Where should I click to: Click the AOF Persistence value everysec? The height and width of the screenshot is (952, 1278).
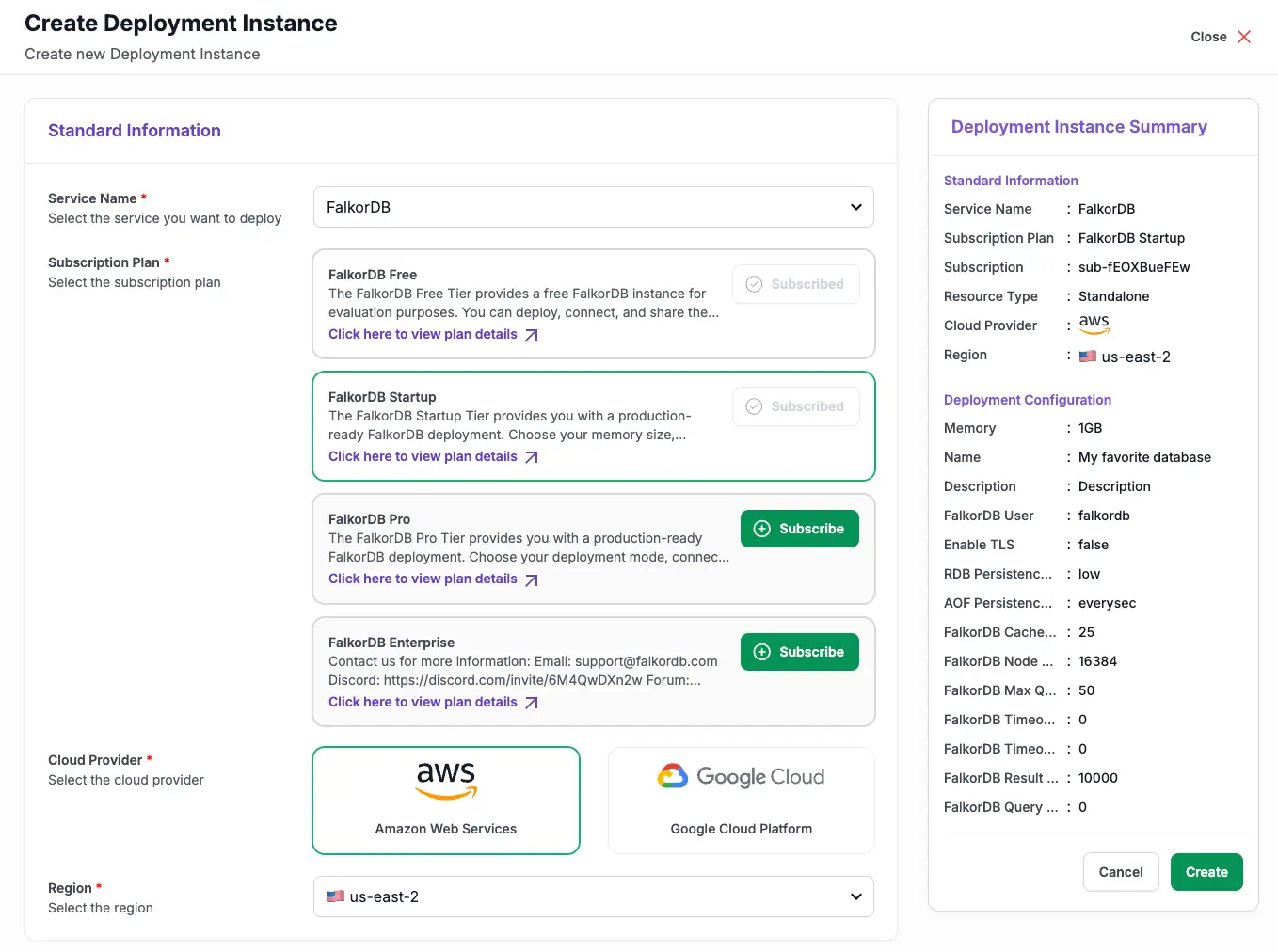pyautogui.click(x=1107, y=603)
